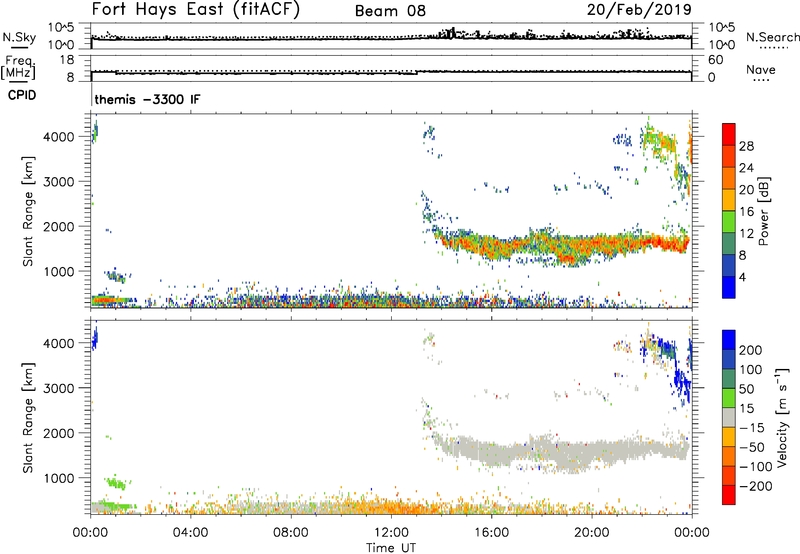
Task: Click the 'Freq. [MHz]' axis label
Action: pos(19,68)
